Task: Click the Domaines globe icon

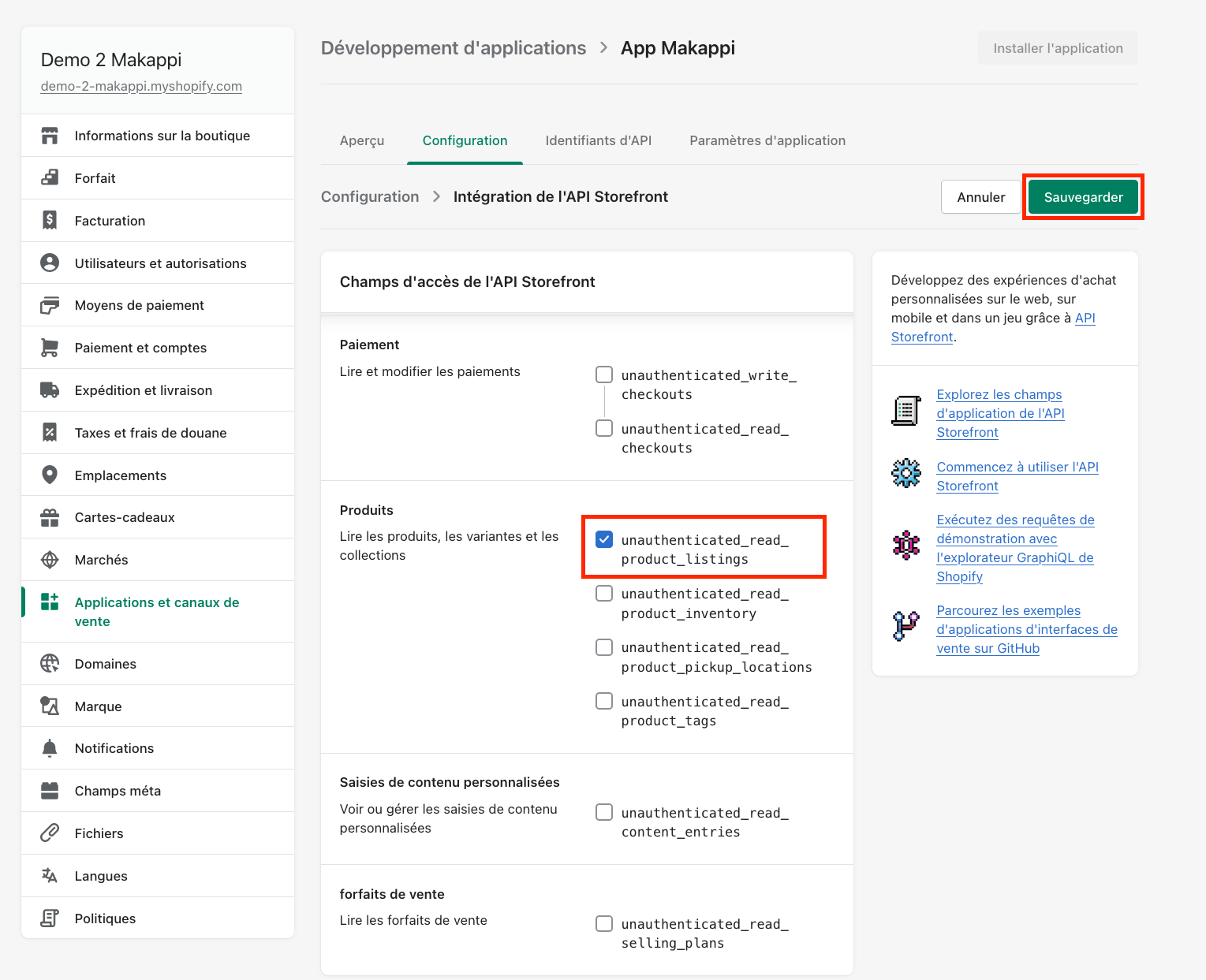Action: [x=50, y=664]
